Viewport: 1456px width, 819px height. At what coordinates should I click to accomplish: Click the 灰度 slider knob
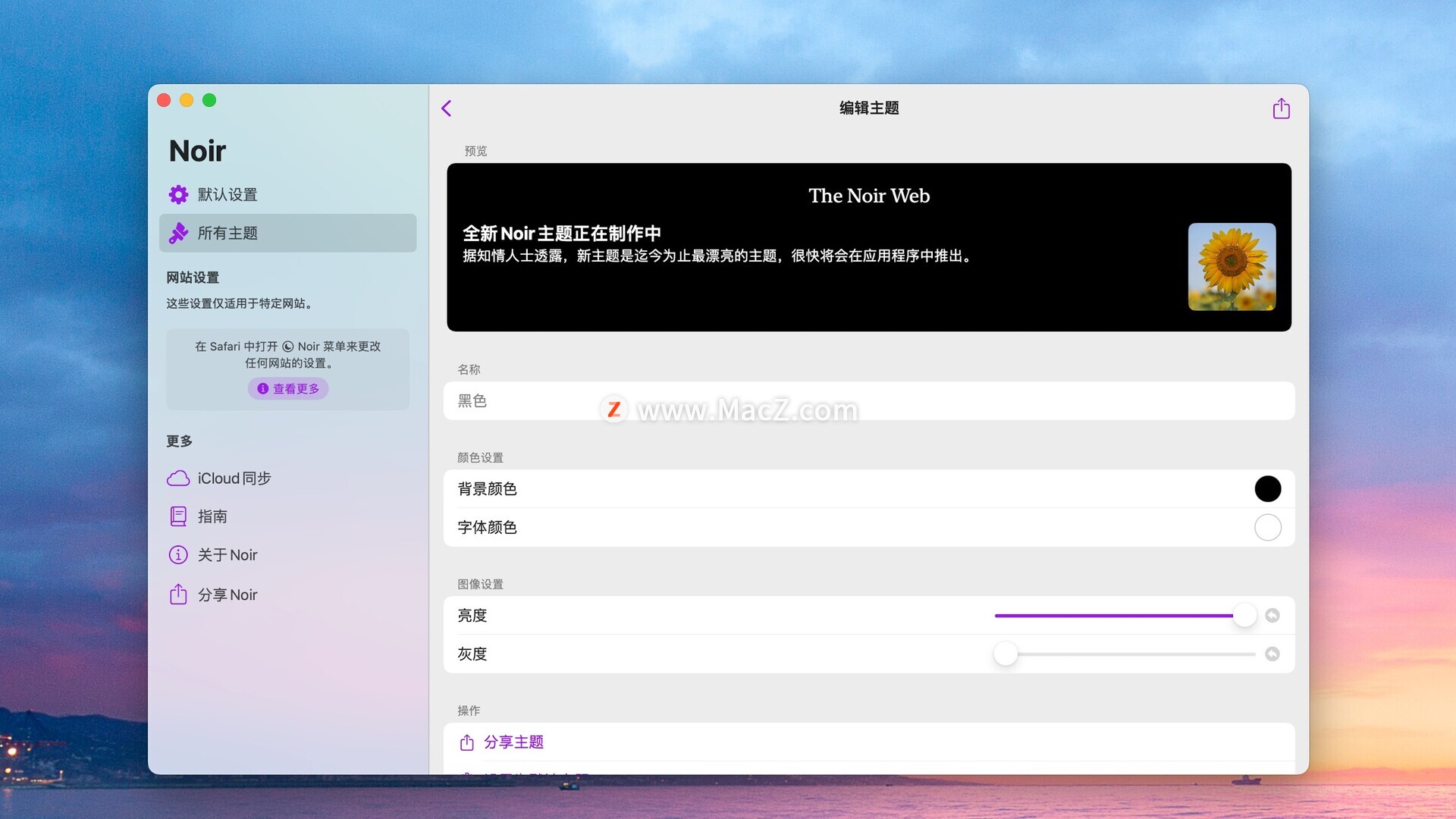click(x=1006, y=654)
